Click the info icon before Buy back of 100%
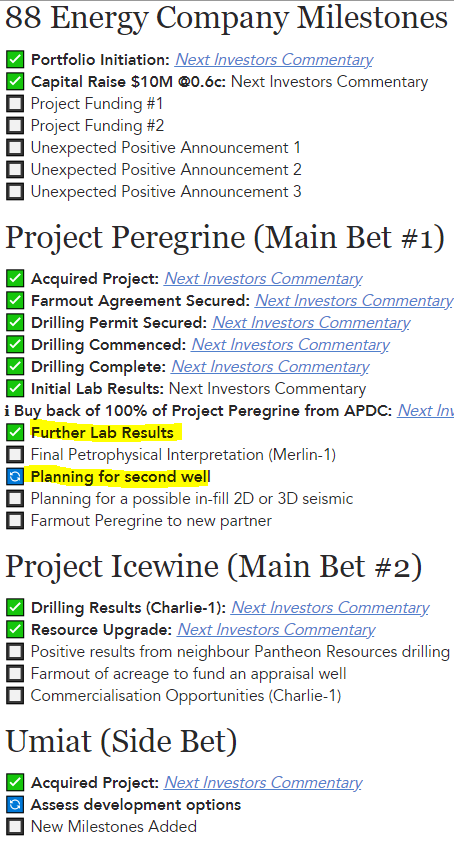 (7, 411)
